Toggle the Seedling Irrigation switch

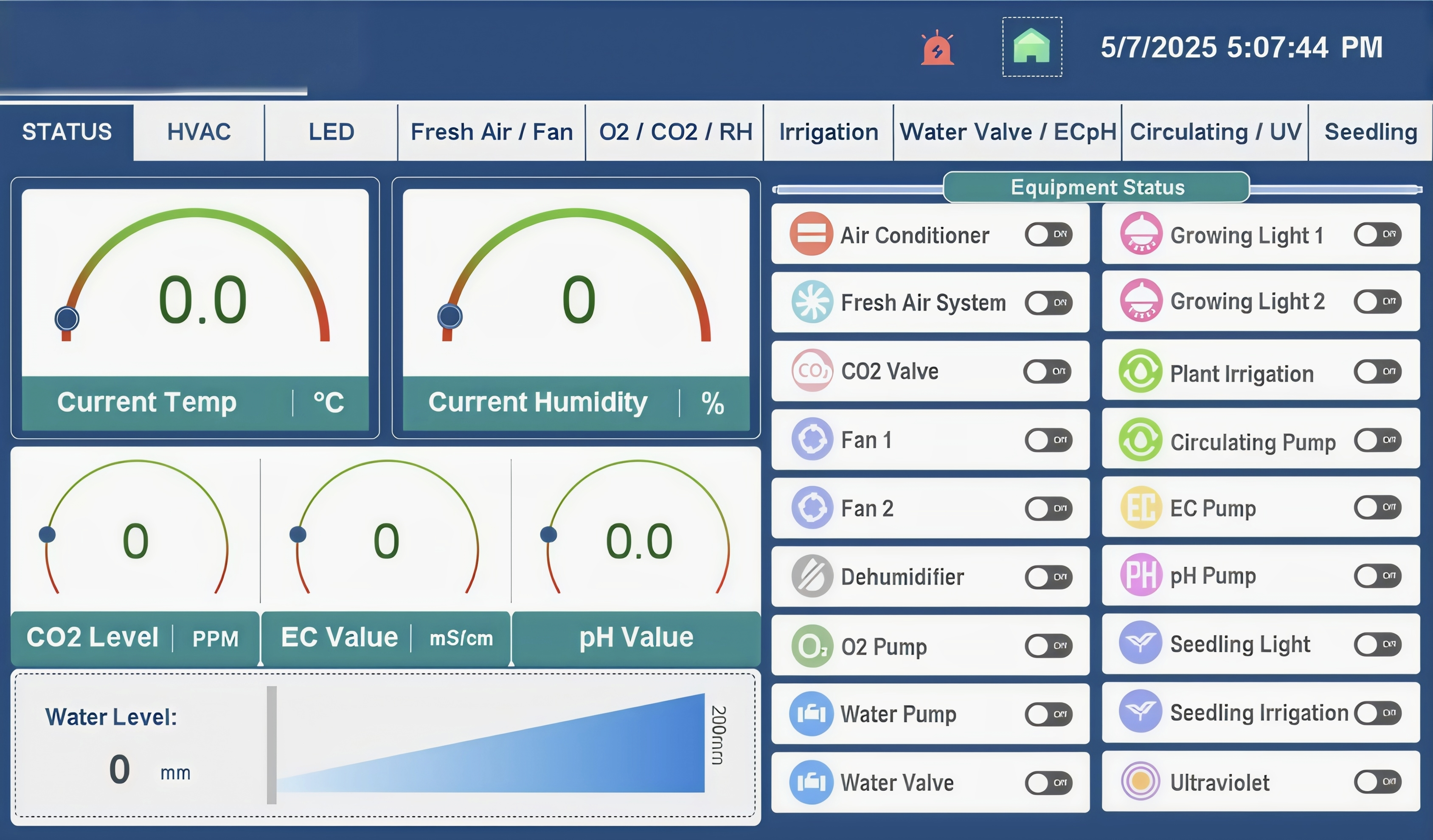click(1377, 713)
